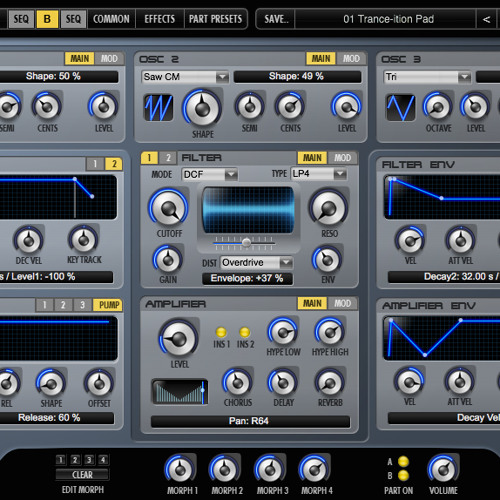This screenshot has height=500, width=500.
Task: Click the Hype High knob
Action: click(330, 332)
